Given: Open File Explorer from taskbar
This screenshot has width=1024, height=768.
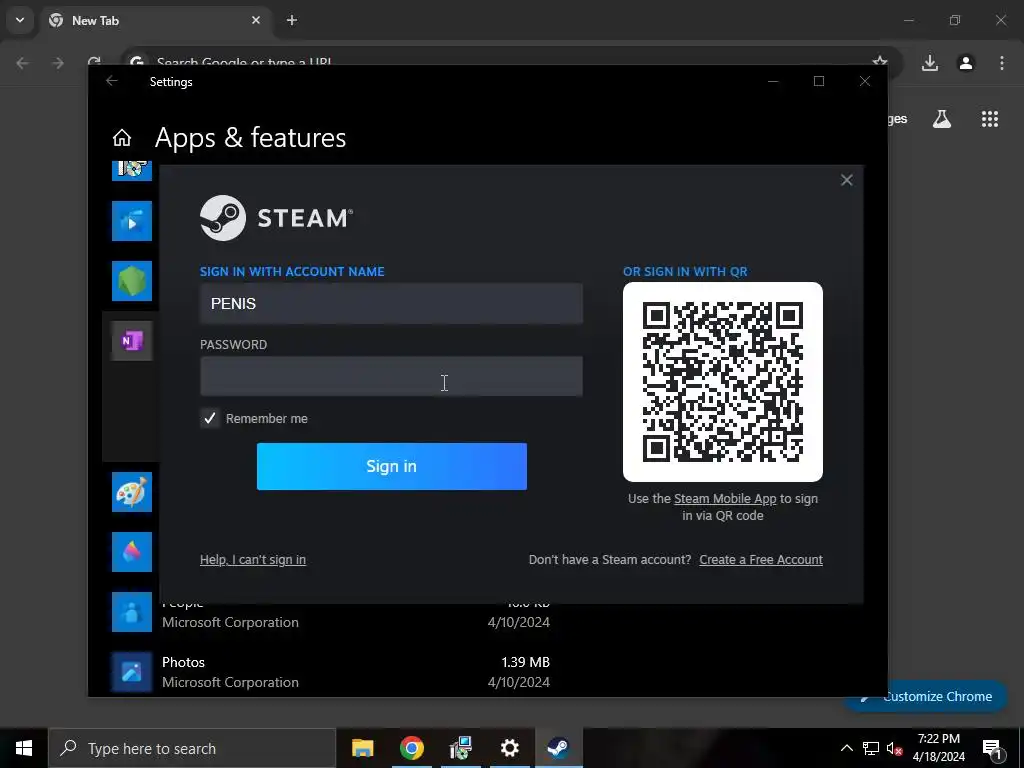Looking at the screenshot, I should pyautogui.click(x=362, y=748).
